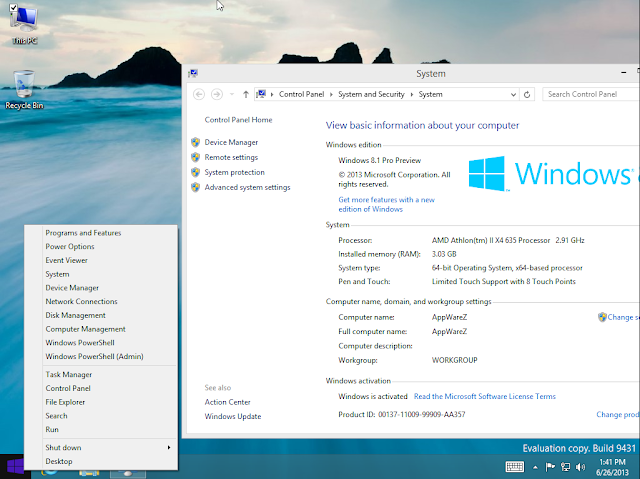
Task: Click Get more features with new edition link
Action: [386, 204]
